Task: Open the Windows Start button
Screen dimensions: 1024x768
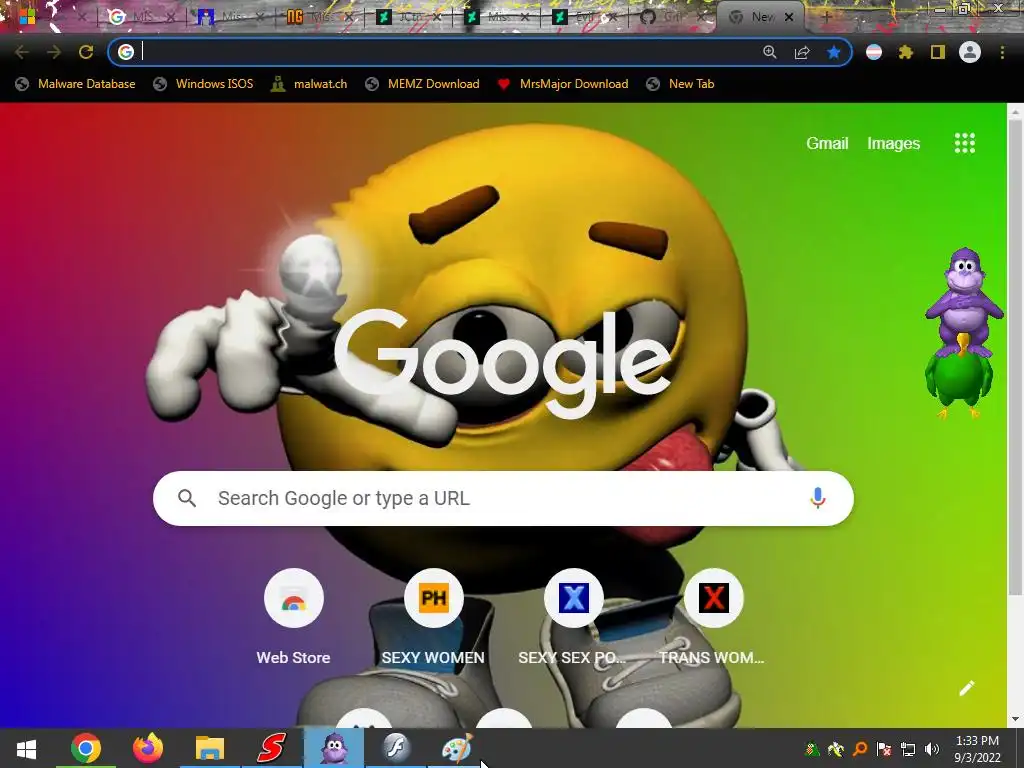Action: point(26,748)
